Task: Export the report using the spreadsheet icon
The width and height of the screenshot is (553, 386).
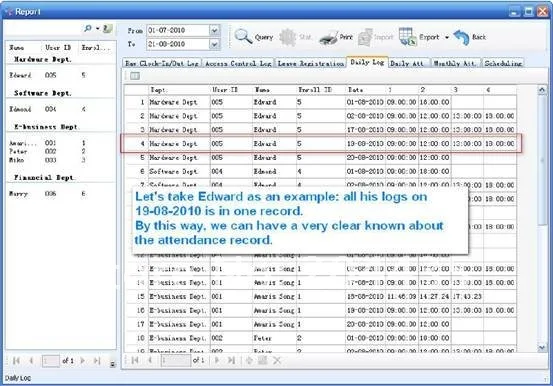Action: click(408, 37)
